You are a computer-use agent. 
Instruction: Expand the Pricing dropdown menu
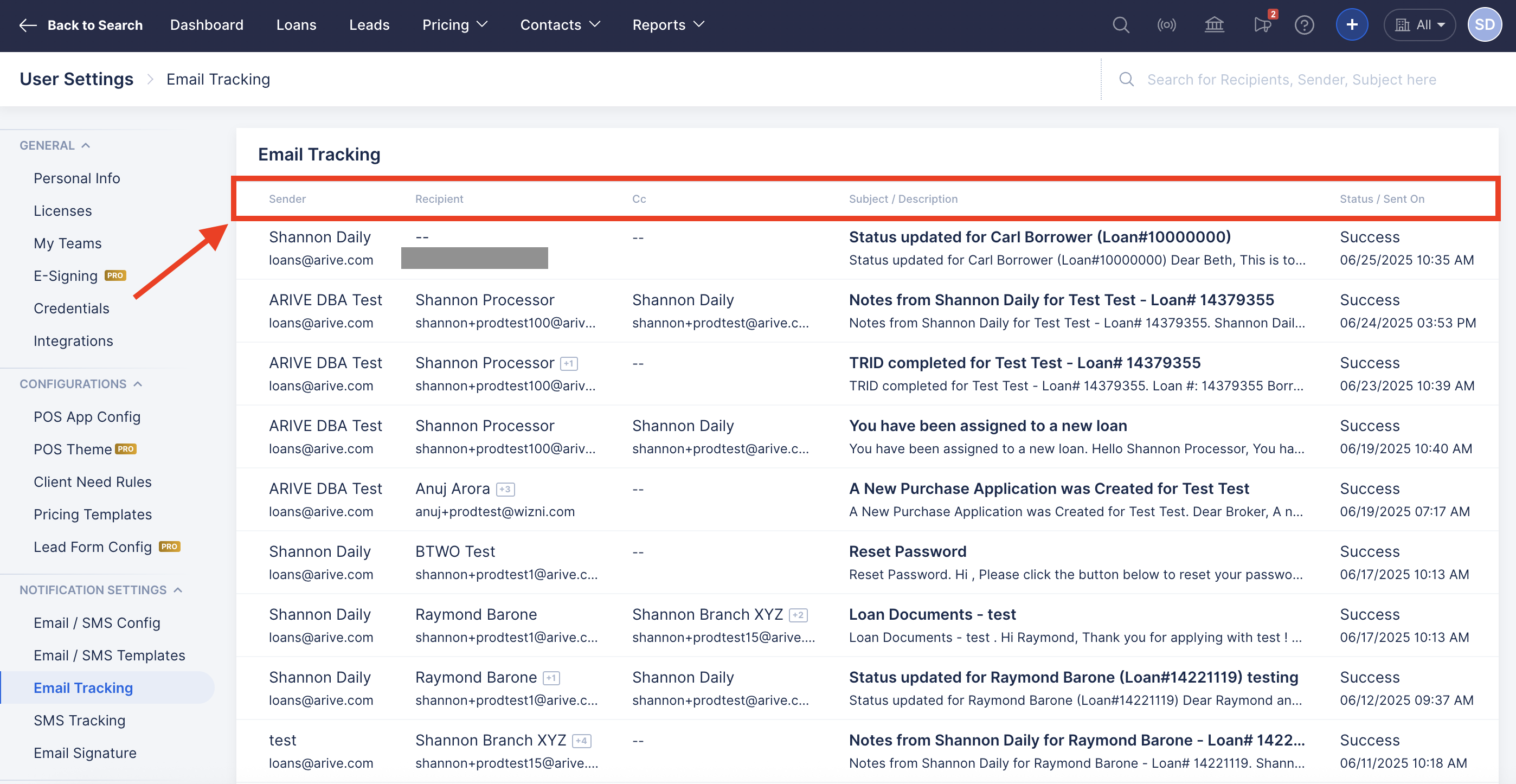[454, 25]
